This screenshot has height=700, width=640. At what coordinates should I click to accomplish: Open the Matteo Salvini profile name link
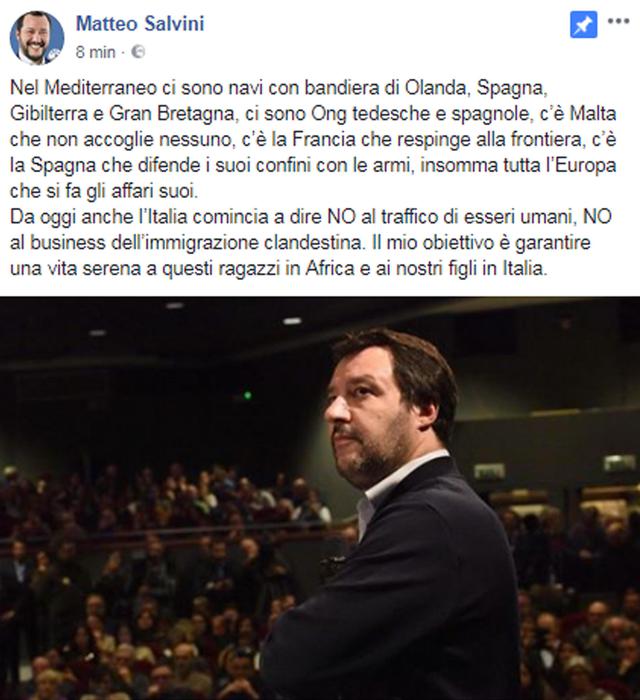[x=140, y=24]
